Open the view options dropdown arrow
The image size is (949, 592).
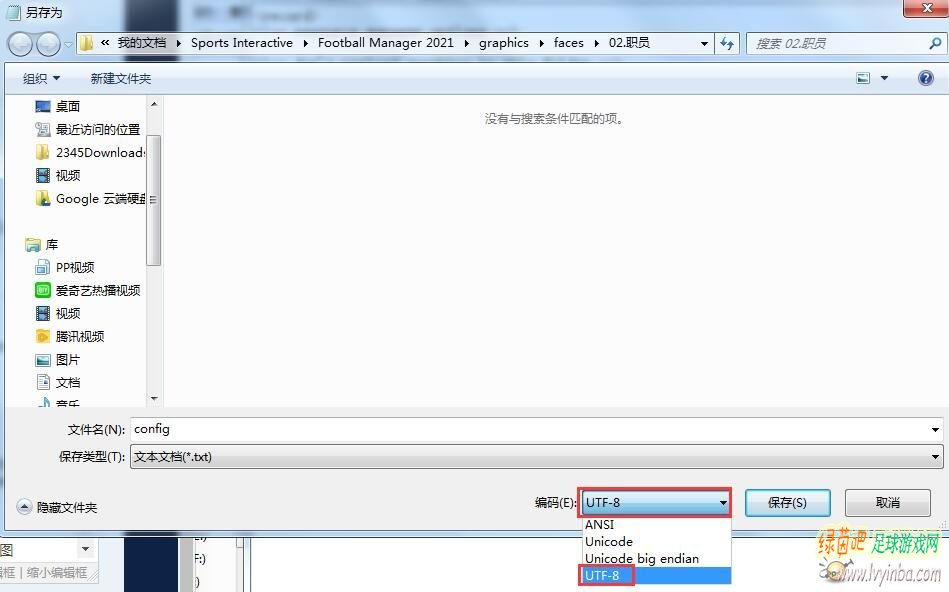884,78
